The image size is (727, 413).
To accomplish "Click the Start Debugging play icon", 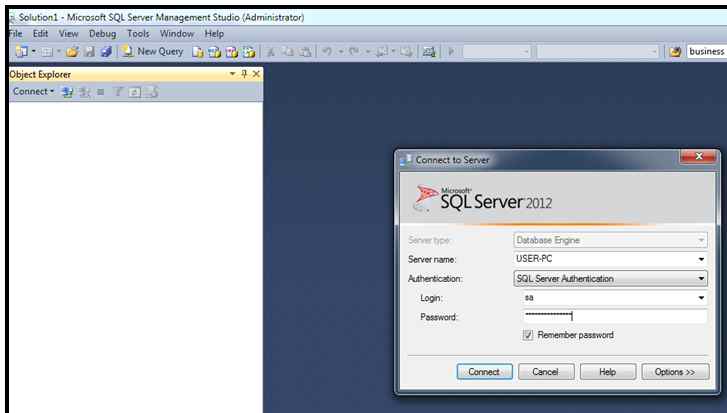I will point(451,51).
